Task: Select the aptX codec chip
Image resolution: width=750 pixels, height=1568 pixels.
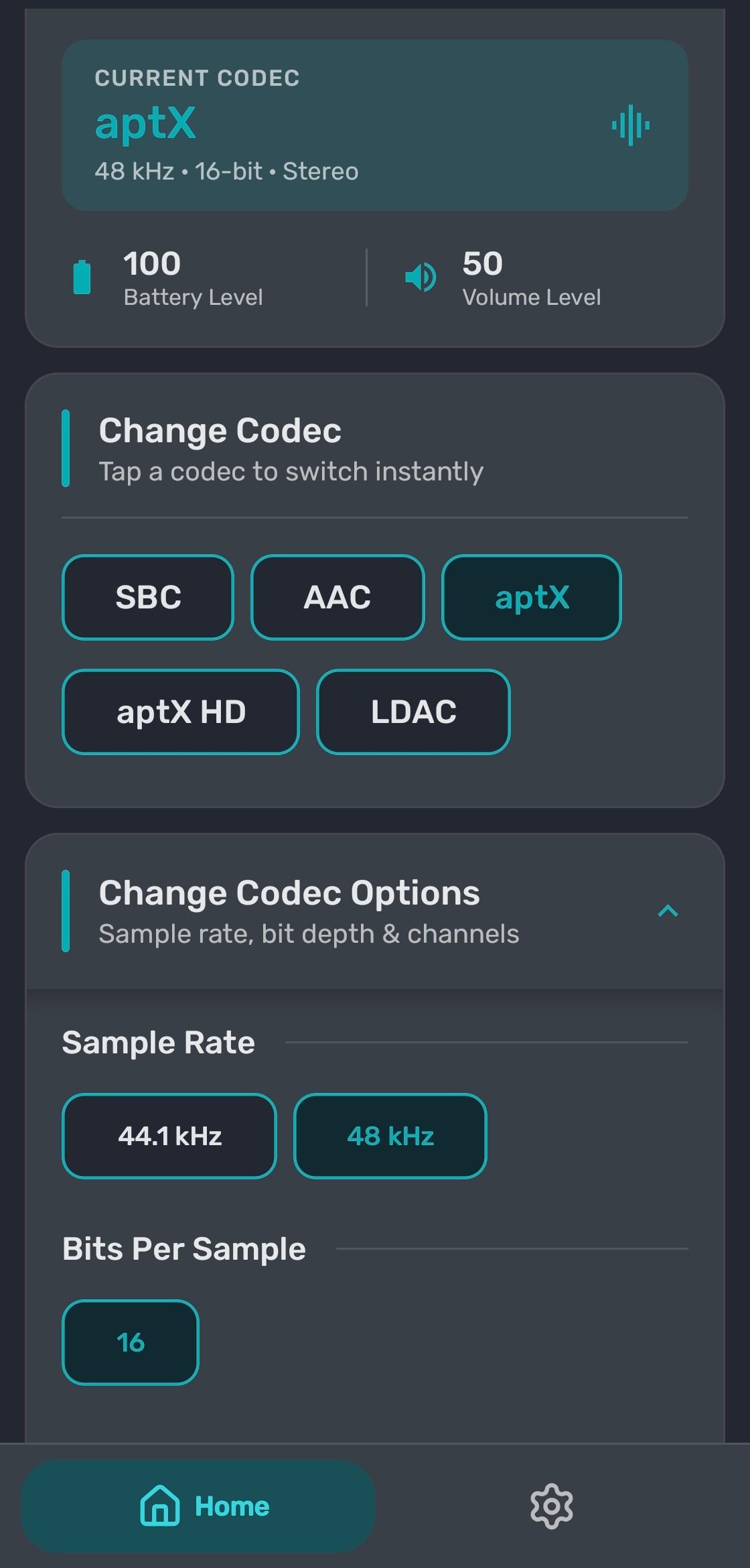Action: coord(532,597)
